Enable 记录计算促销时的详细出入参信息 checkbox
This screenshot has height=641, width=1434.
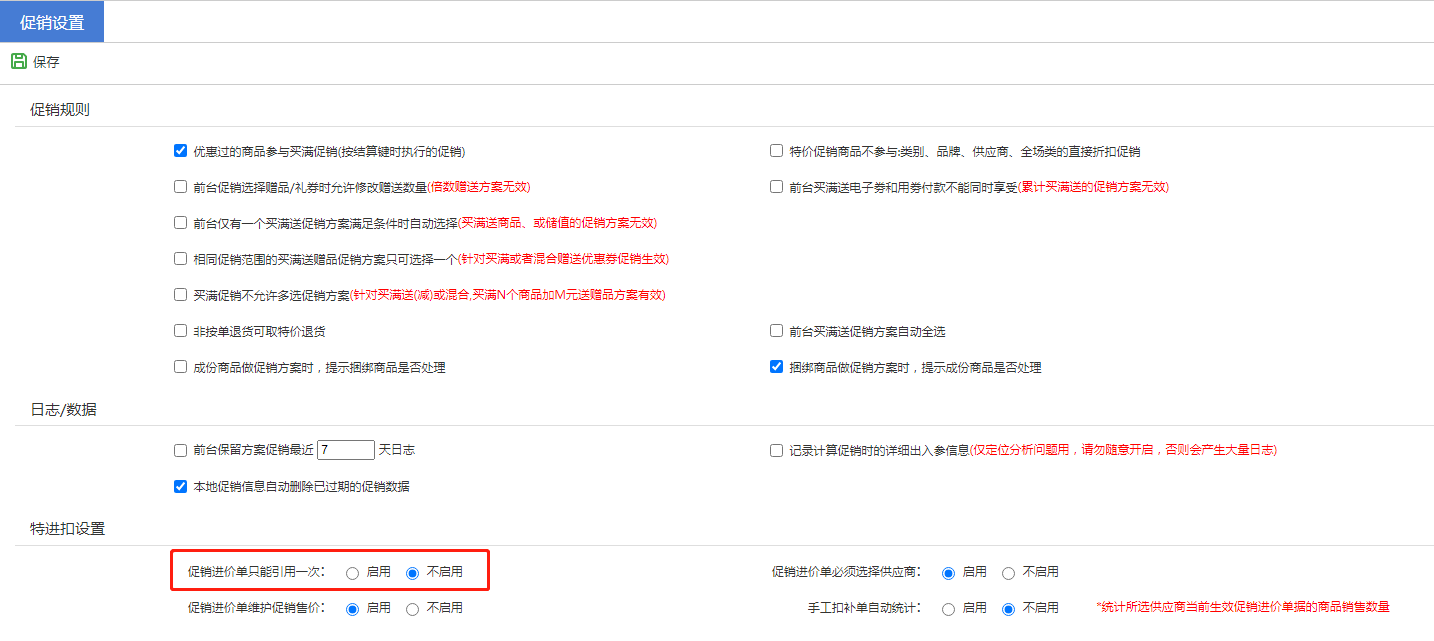(x=776, y=450)
